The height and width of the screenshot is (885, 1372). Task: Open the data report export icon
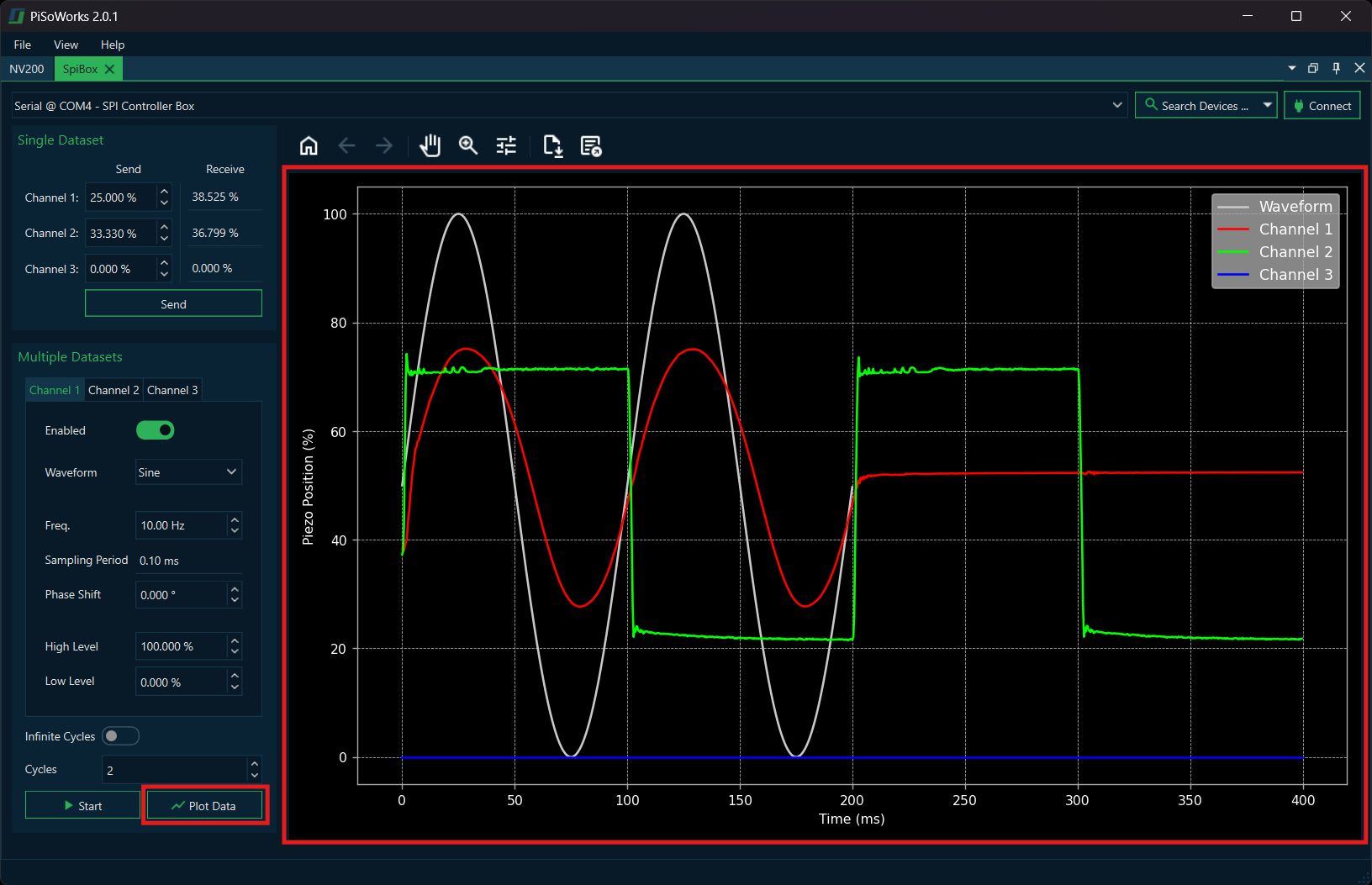click(591, 145)
